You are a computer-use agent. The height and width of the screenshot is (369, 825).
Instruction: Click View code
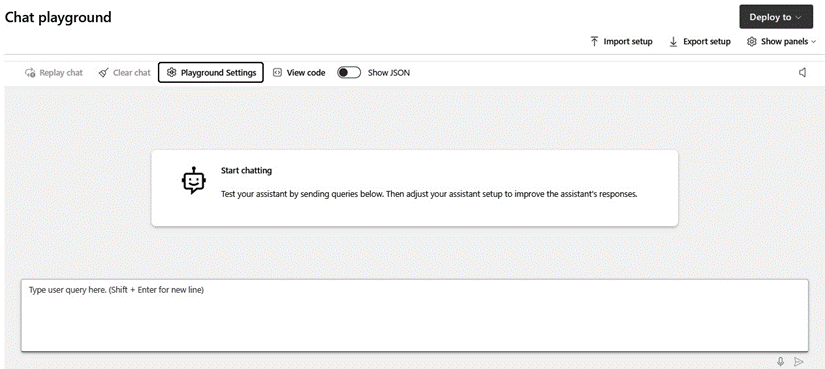299,73
